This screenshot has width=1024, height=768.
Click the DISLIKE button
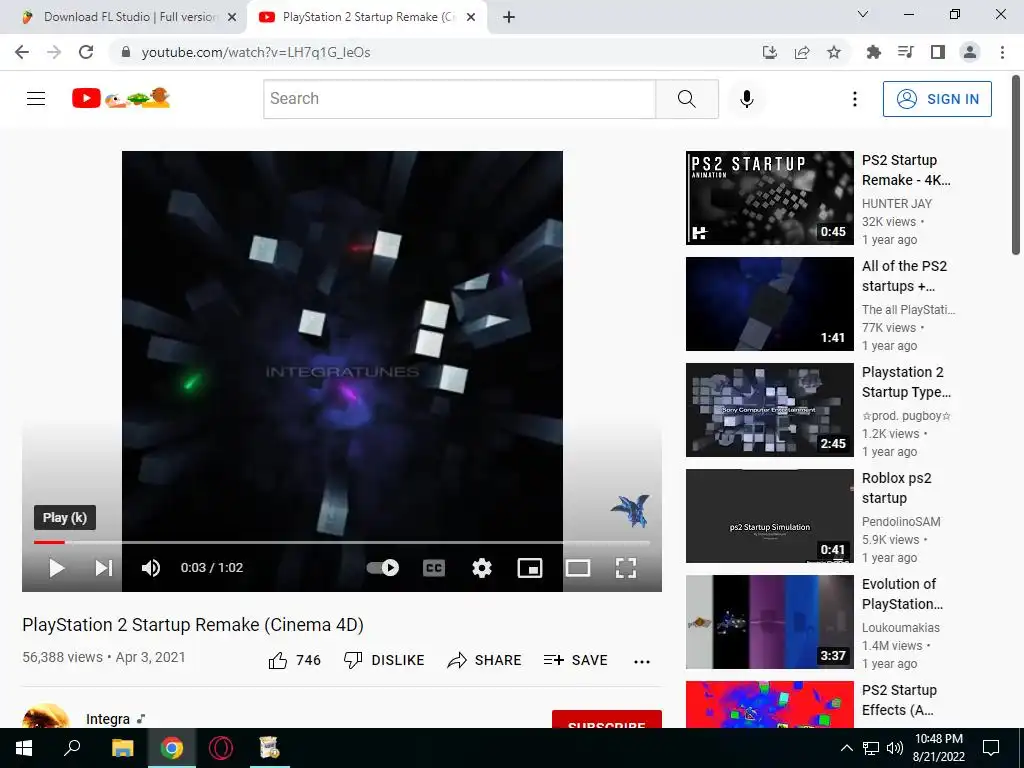point(384,660)
